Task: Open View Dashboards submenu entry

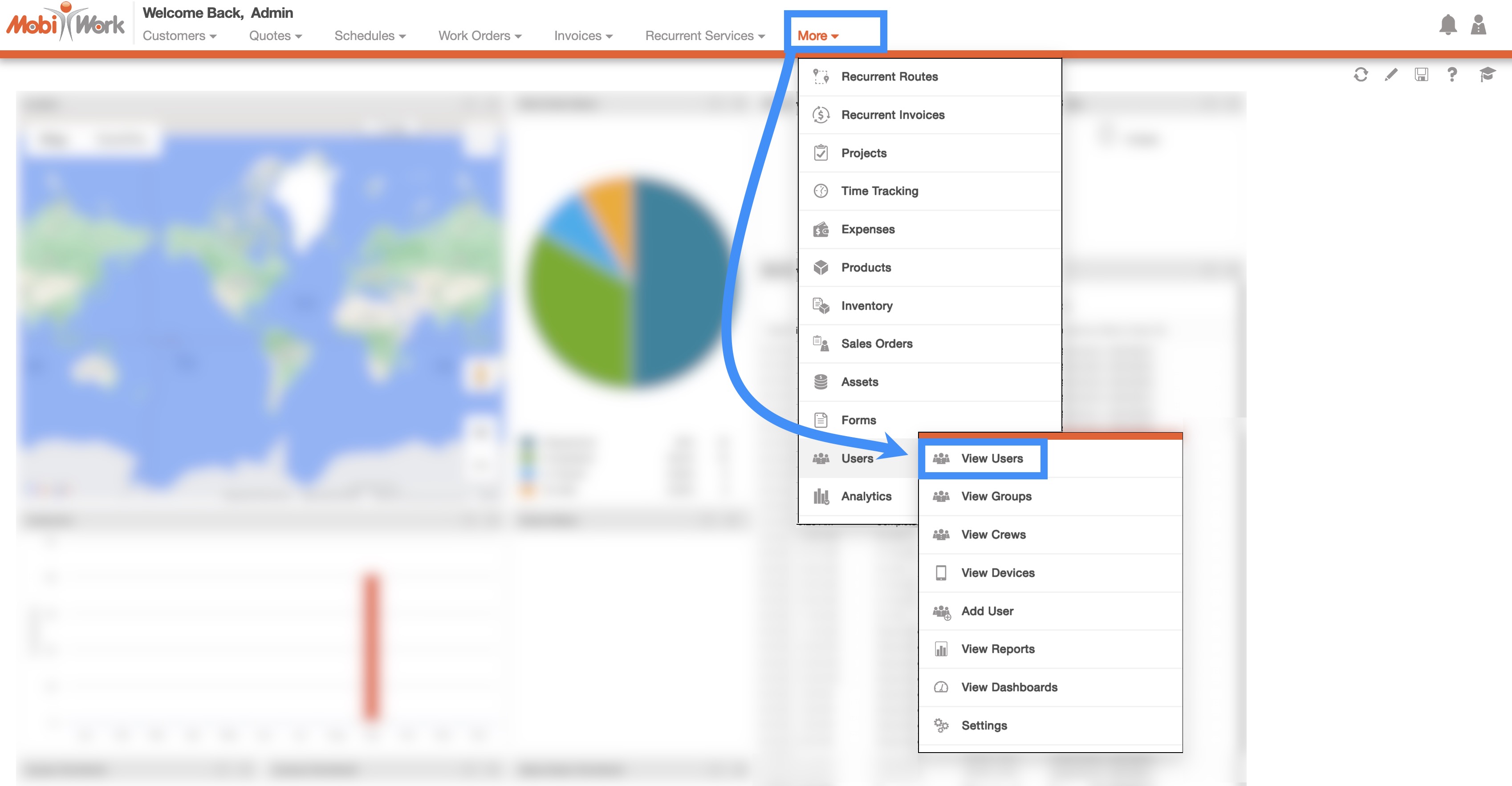Action: pos(1008,687)
